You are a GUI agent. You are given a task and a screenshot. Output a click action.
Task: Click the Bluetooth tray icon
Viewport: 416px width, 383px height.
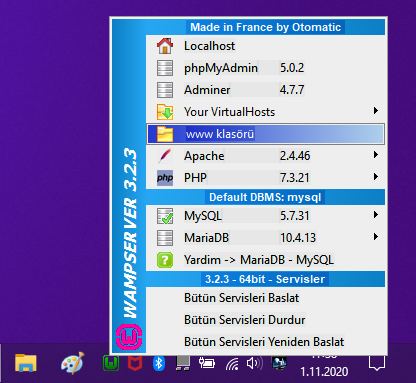click(x=159, y=363)
